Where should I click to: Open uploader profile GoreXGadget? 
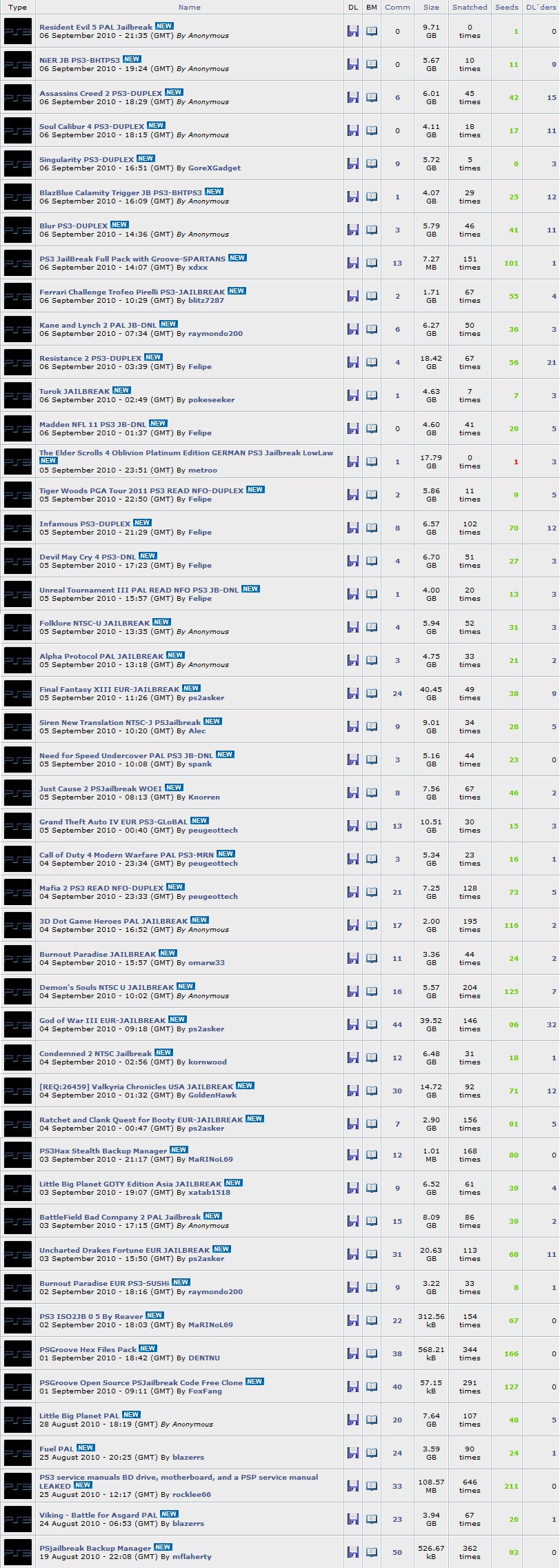214,168
